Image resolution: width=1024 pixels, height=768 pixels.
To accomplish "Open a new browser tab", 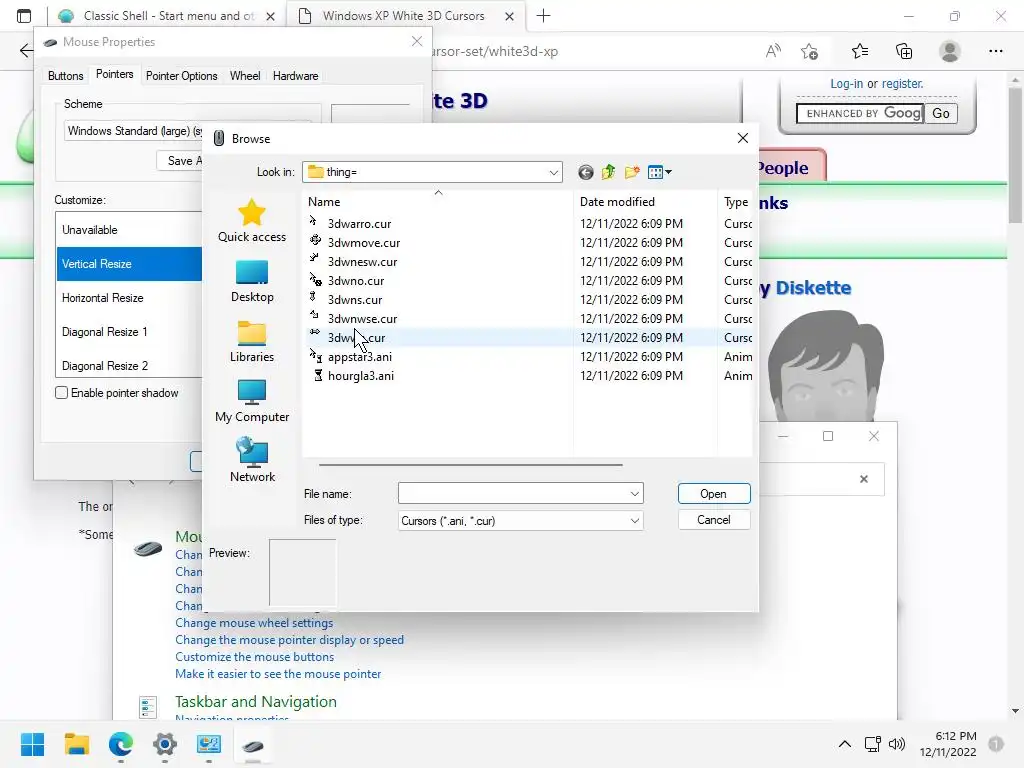I will pos(543,16).
